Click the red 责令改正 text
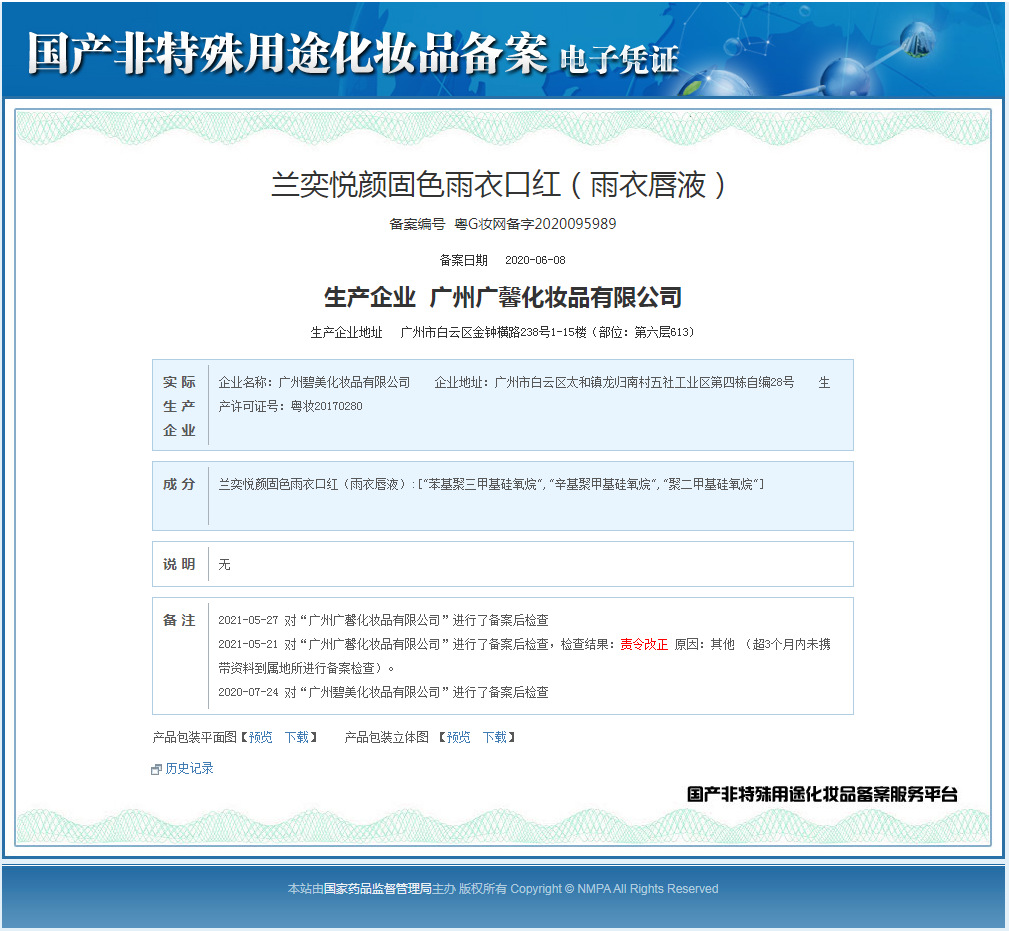The image size is (1009, 931). [644, 644]
